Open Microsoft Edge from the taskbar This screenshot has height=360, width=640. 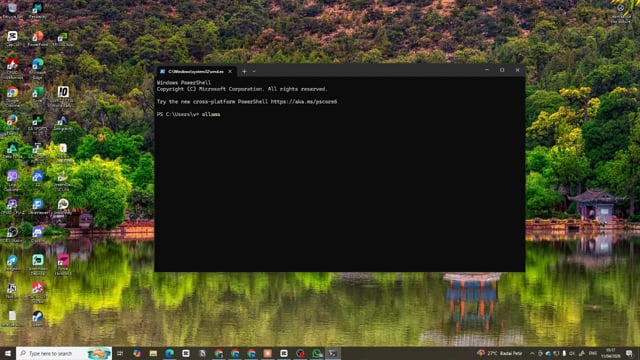[169, 353]
